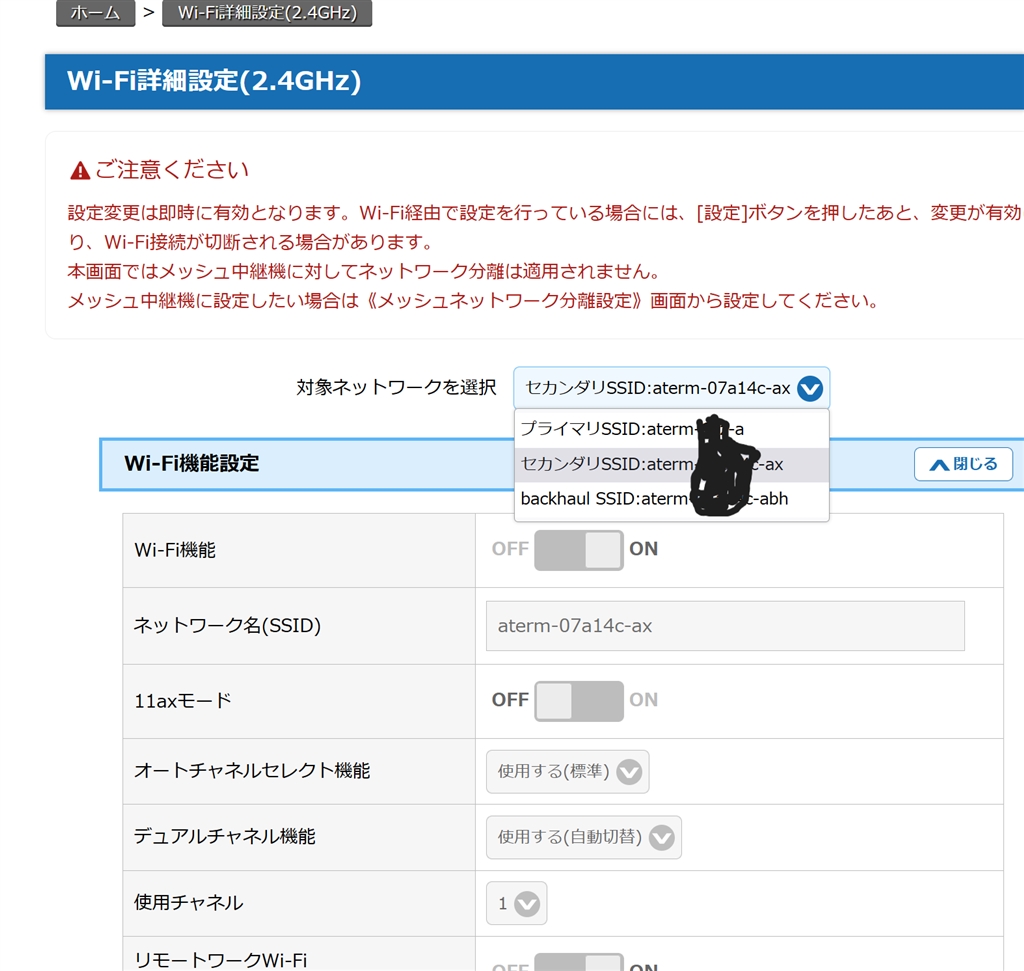
Task: Click the blue Wi-Fi詳細設定(2.4GHz) page title
Action: [214, 81]
